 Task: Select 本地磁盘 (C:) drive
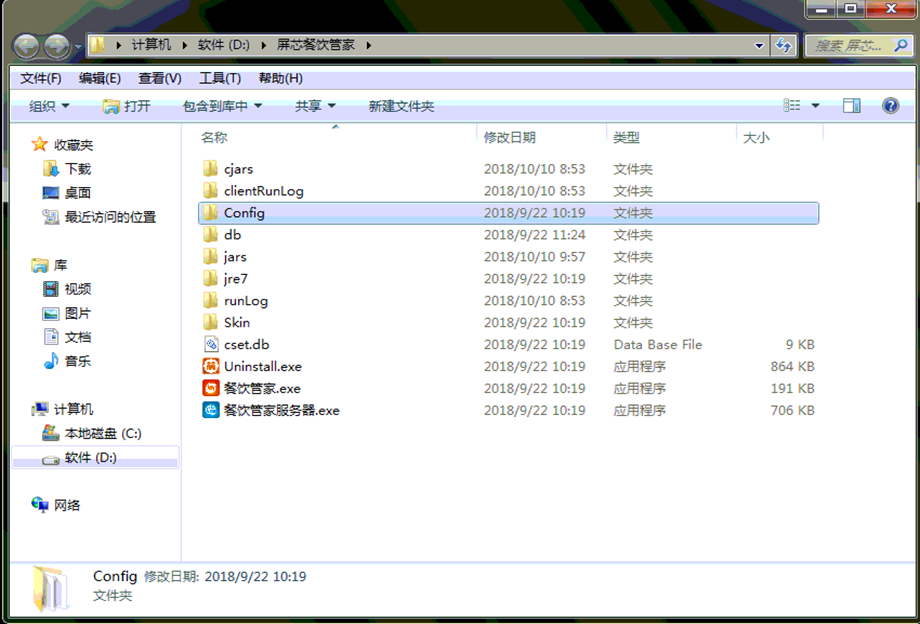103,433
